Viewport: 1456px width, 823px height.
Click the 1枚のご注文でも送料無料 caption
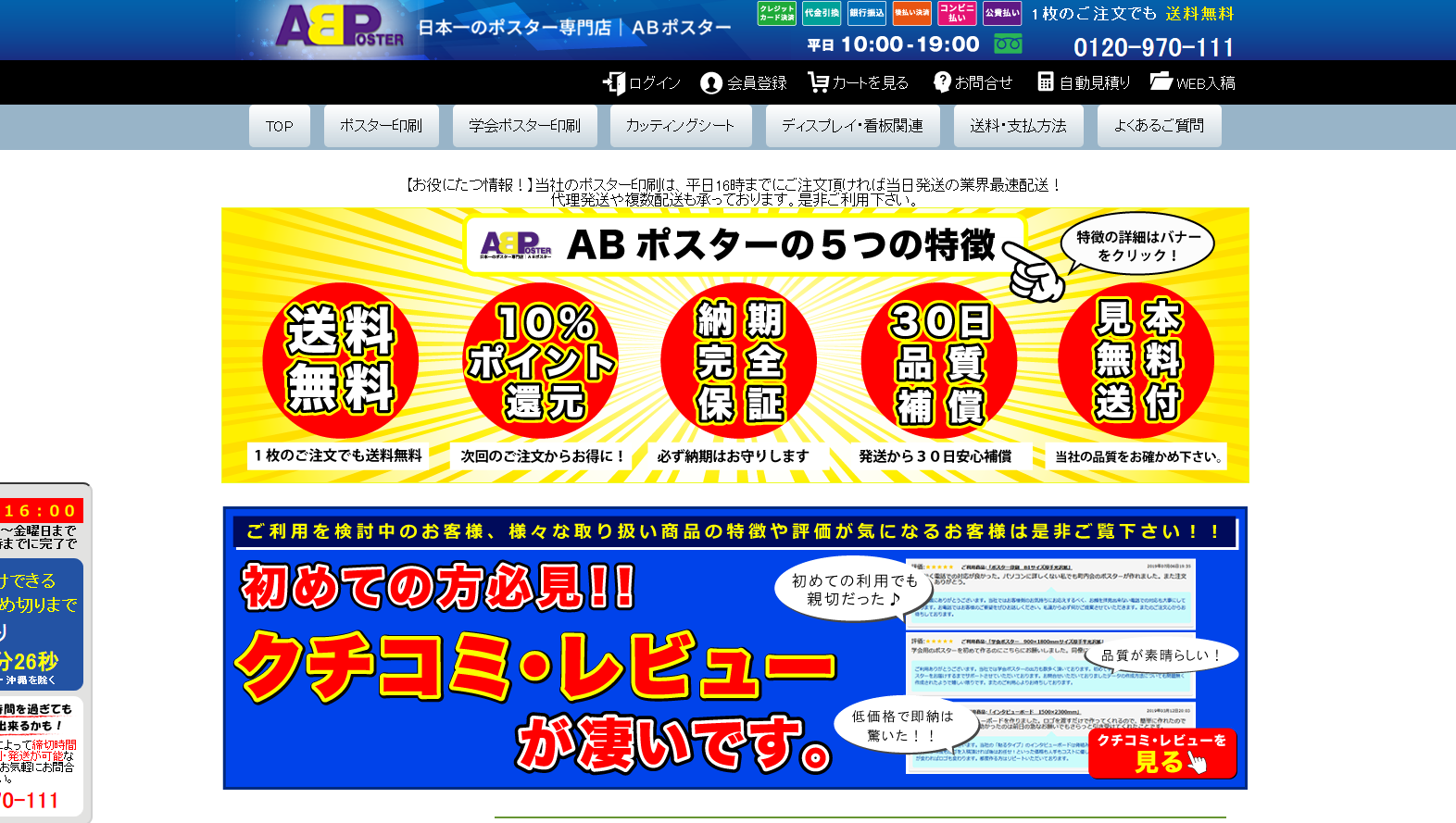(x=338, y=455)
